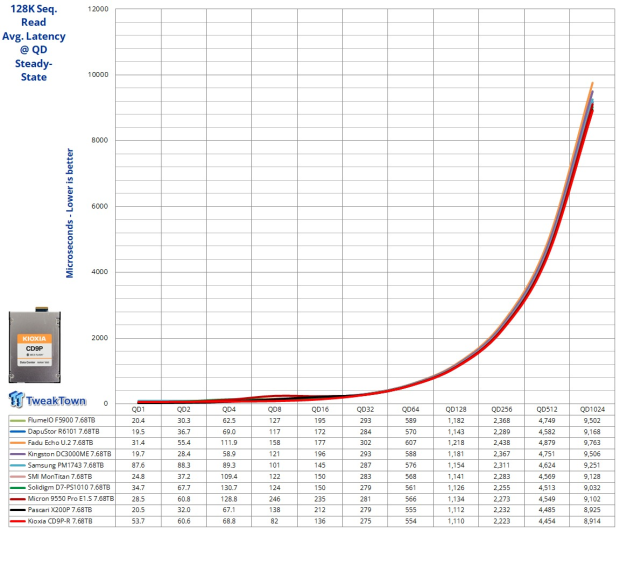Click Kioxia's QD1 value 53.7
This screenshot has width=620, height=568.
click(138, 521)
